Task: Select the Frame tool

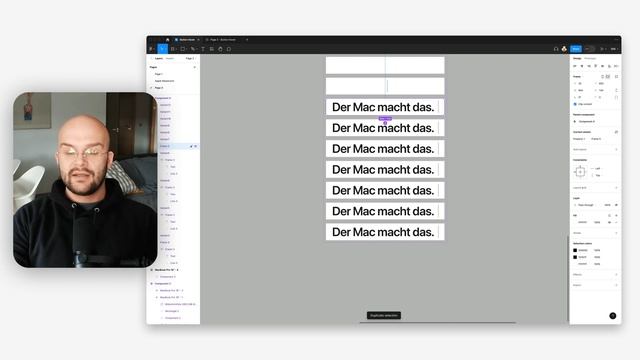Action: [x=173, y=49]
